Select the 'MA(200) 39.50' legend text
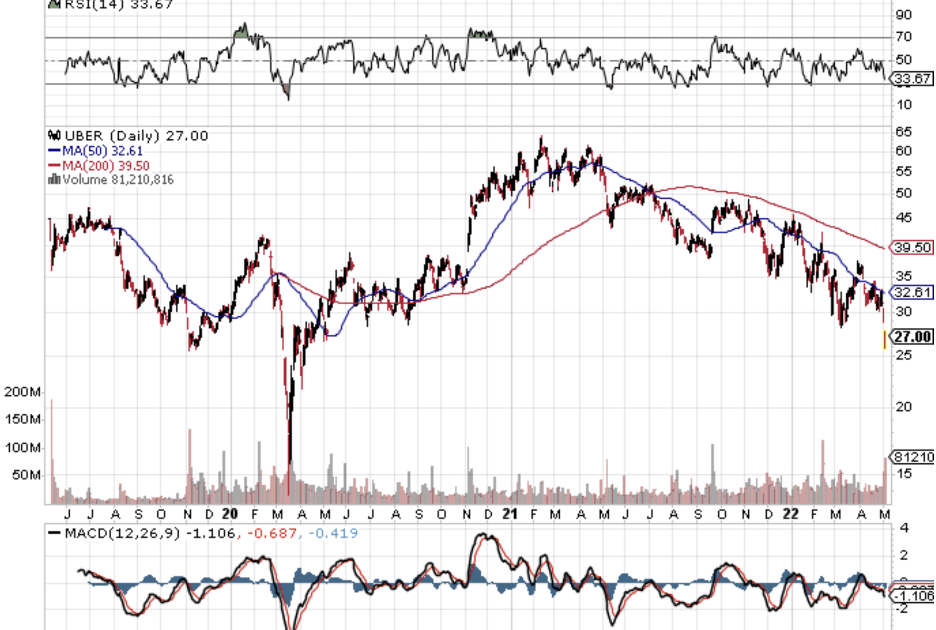Image resolution: width=936 pixels, height=630 pixels. [x=106, y=166]
